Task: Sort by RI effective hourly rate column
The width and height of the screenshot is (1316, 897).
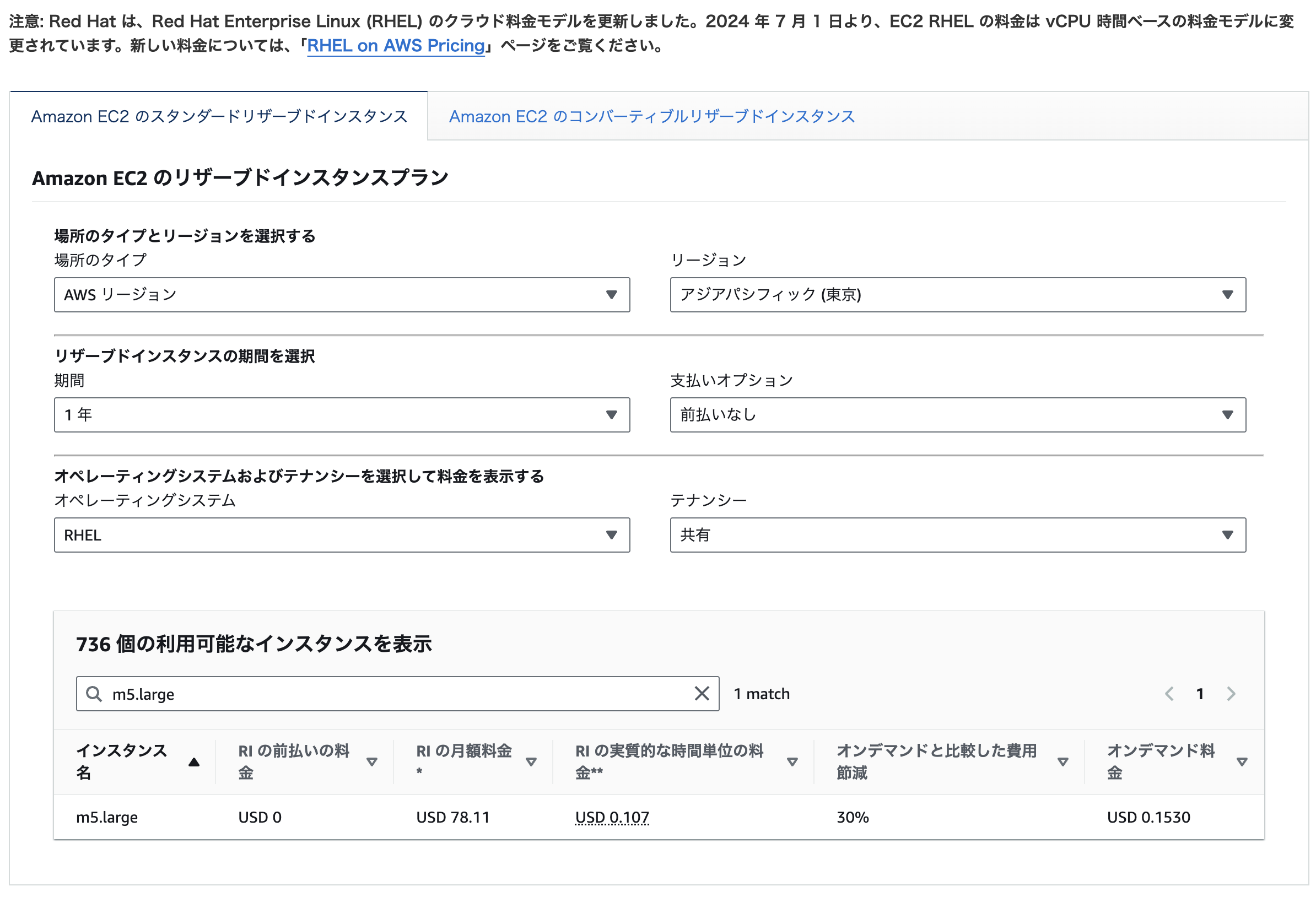Action: coord(793,761)
